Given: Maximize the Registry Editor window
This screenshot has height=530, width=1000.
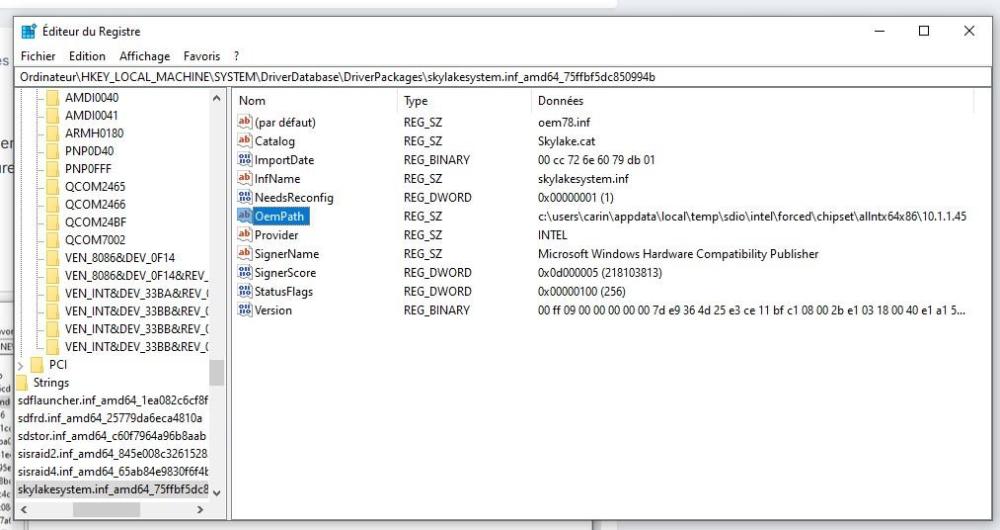Looking at the screenshot, I should (923, 31).
